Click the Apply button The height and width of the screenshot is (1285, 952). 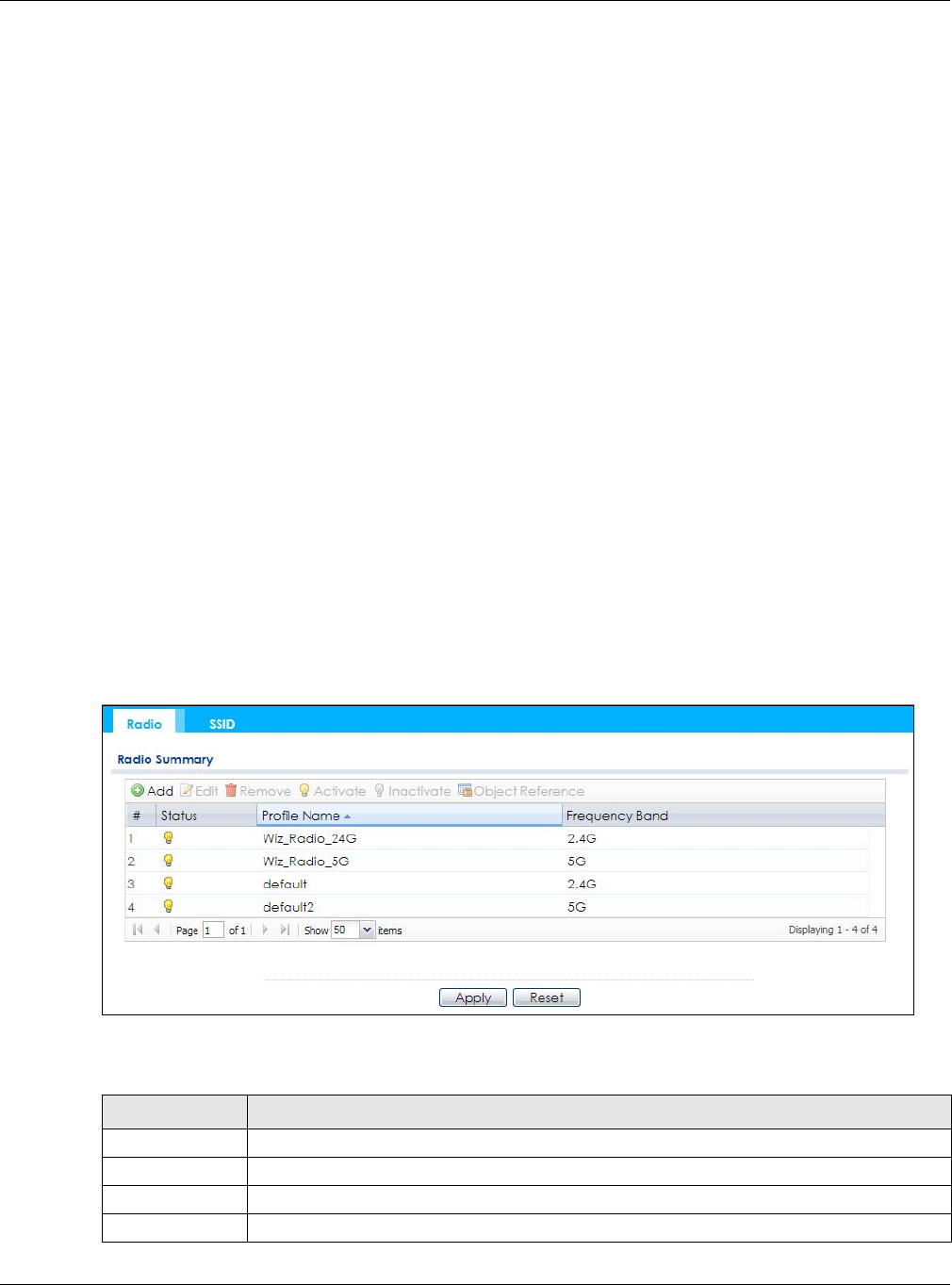[473, 997]
